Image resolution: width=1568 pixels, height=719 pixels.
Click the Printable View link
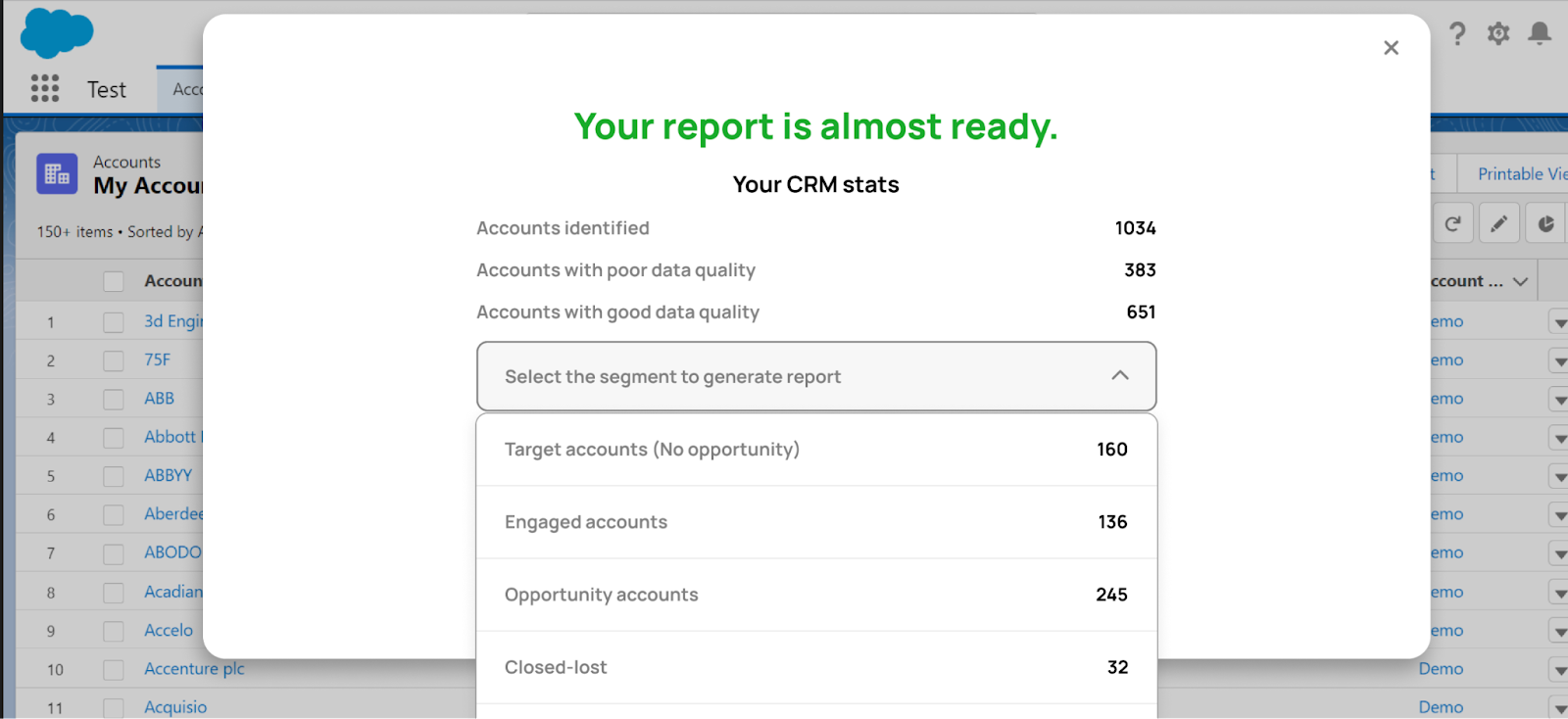point(1521,174)
